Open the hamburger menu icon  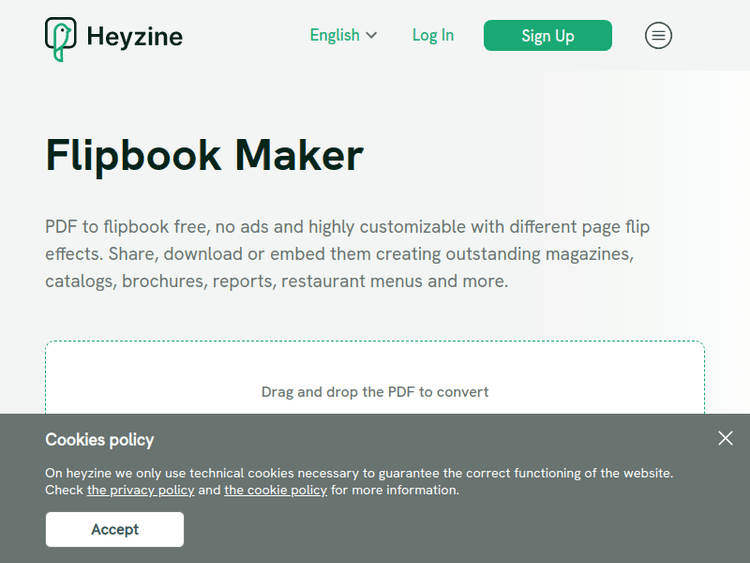coord(658,35)
